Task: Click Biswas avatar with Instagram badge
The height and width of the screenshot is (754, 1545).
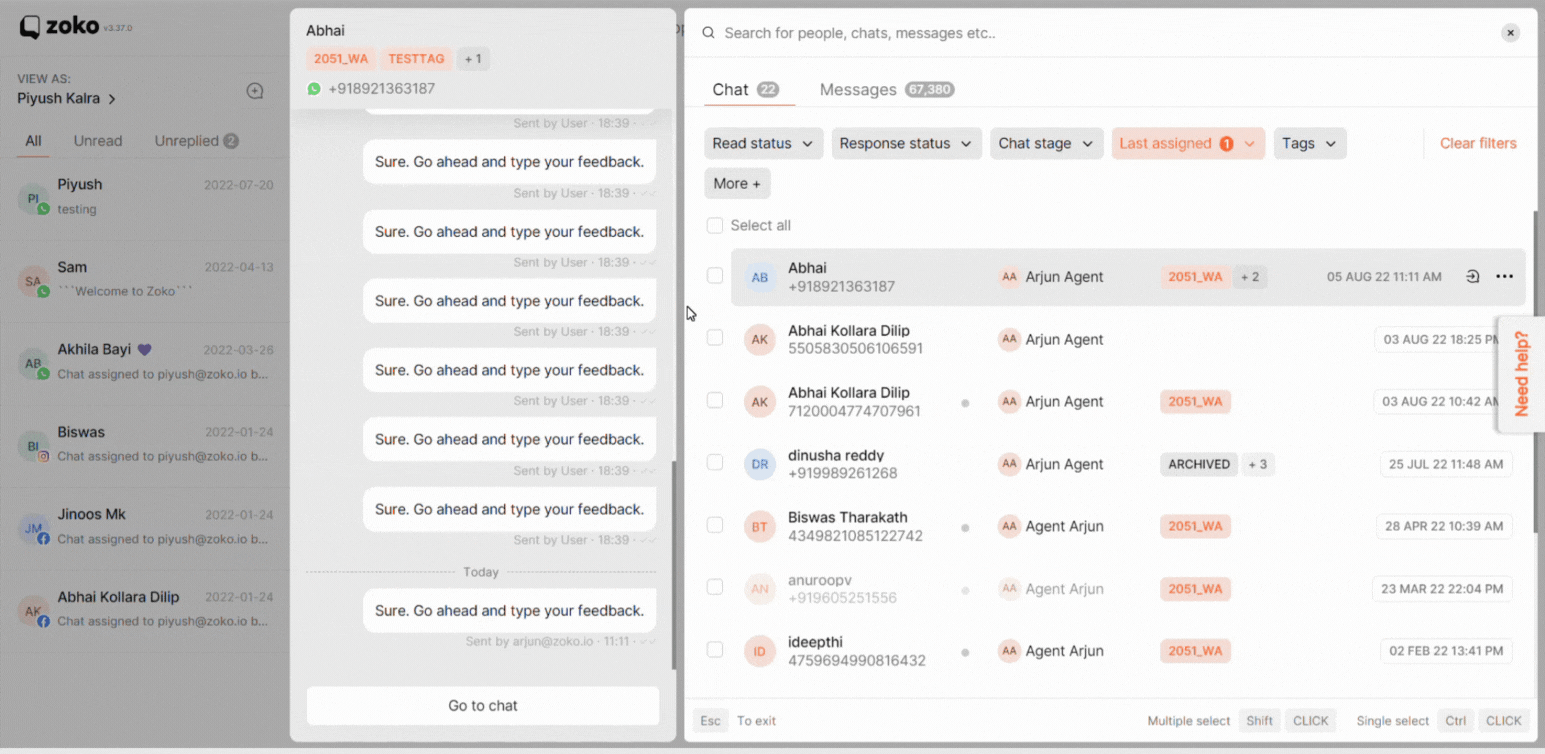Action: point(33,446)
